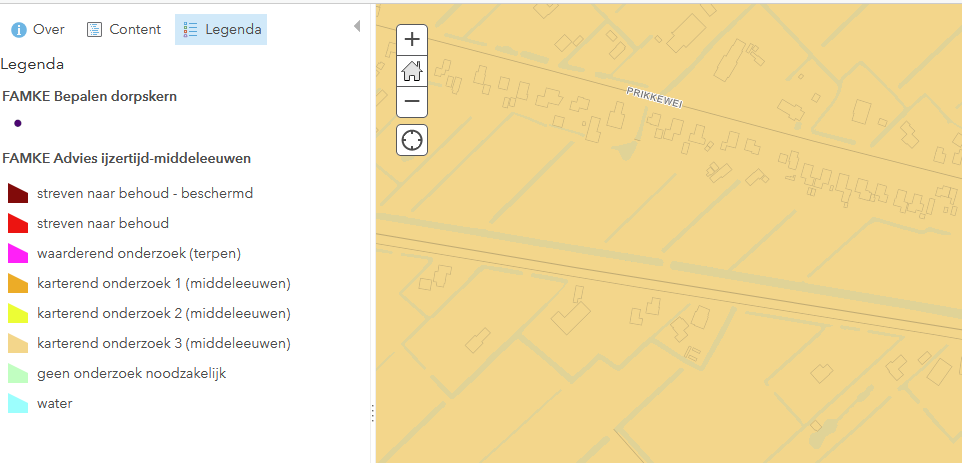
Task: Select the Legenda tab
Action: click(x=221, y=29)
